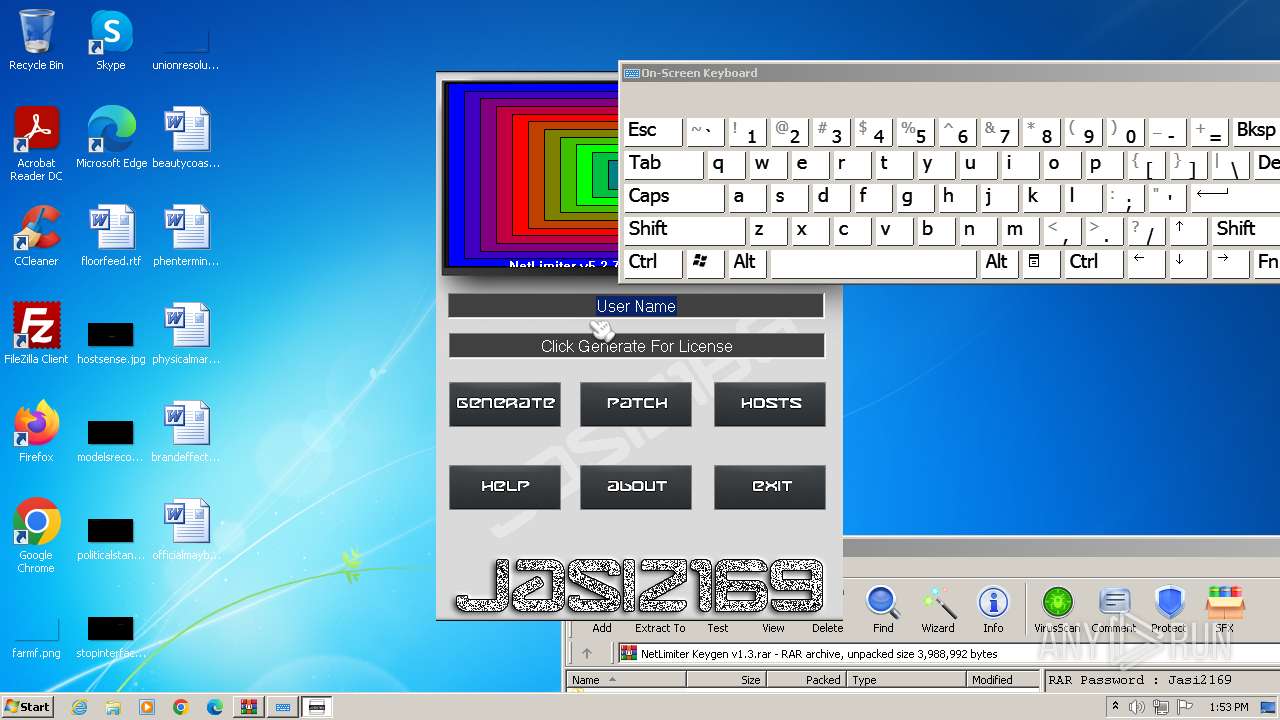Open File Explorer from taskbar
Screen dimensions: 1280x720
[113, 707]
